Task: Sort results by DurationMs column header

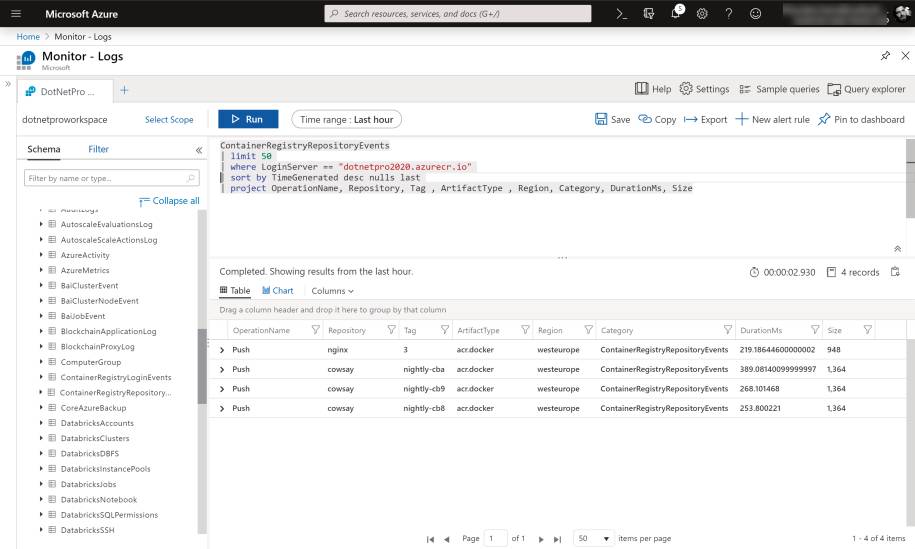Action: click(761, 330)
